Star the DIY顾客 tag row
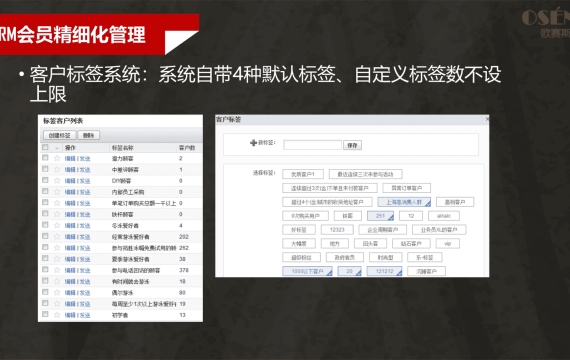 point(57,181)
